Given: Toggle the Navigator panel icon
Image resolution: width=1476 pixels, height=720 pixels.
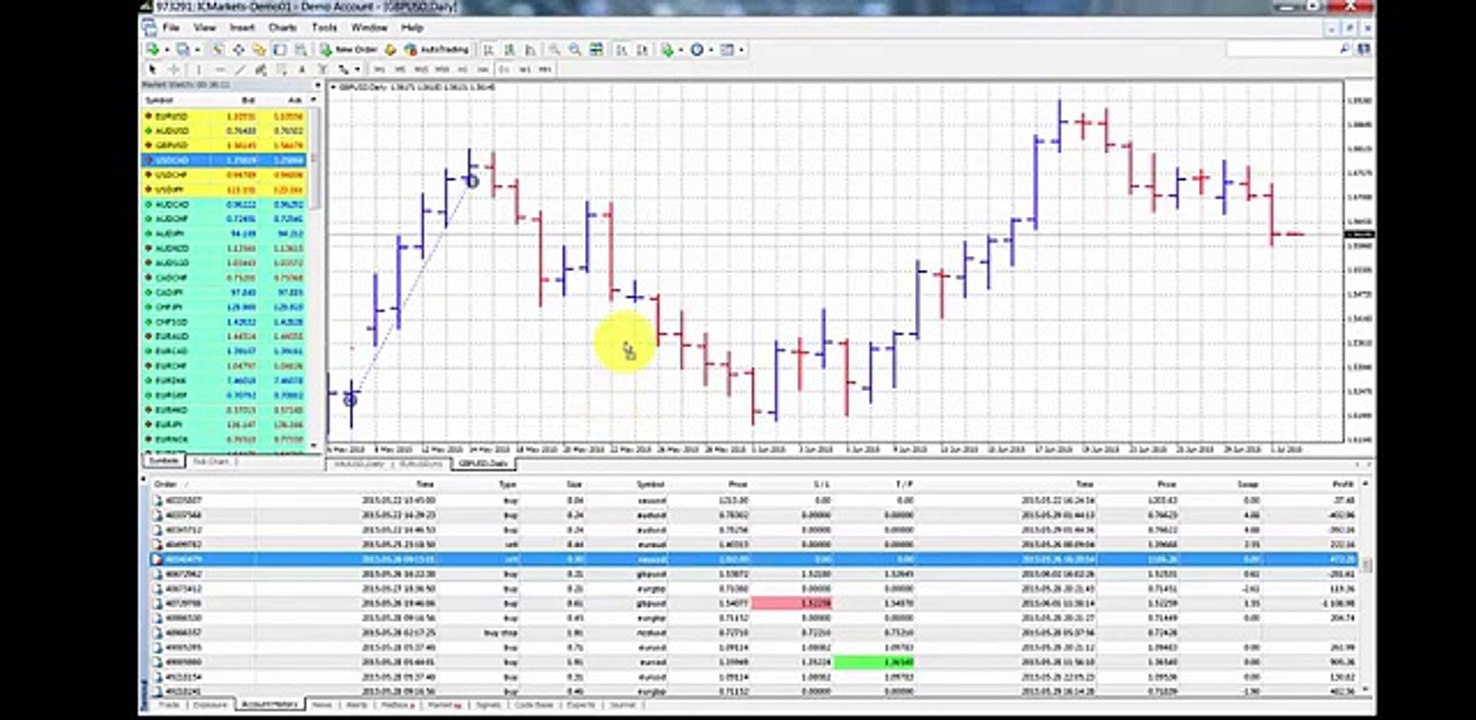Looking at the screenshot, I should pos(259,49).
